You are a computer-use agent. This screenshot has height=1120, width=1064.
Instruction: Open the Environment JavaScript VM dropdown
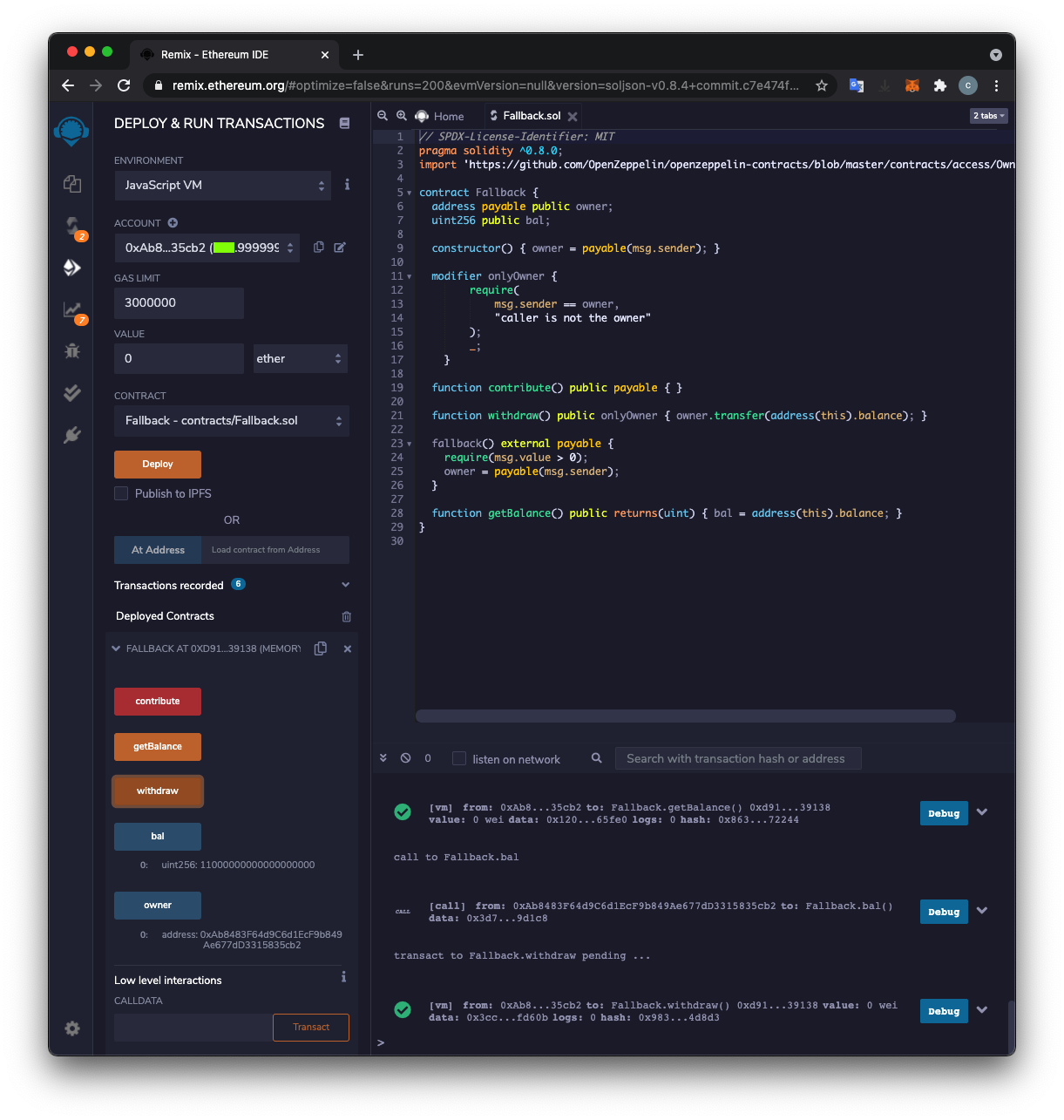point(222,186)
